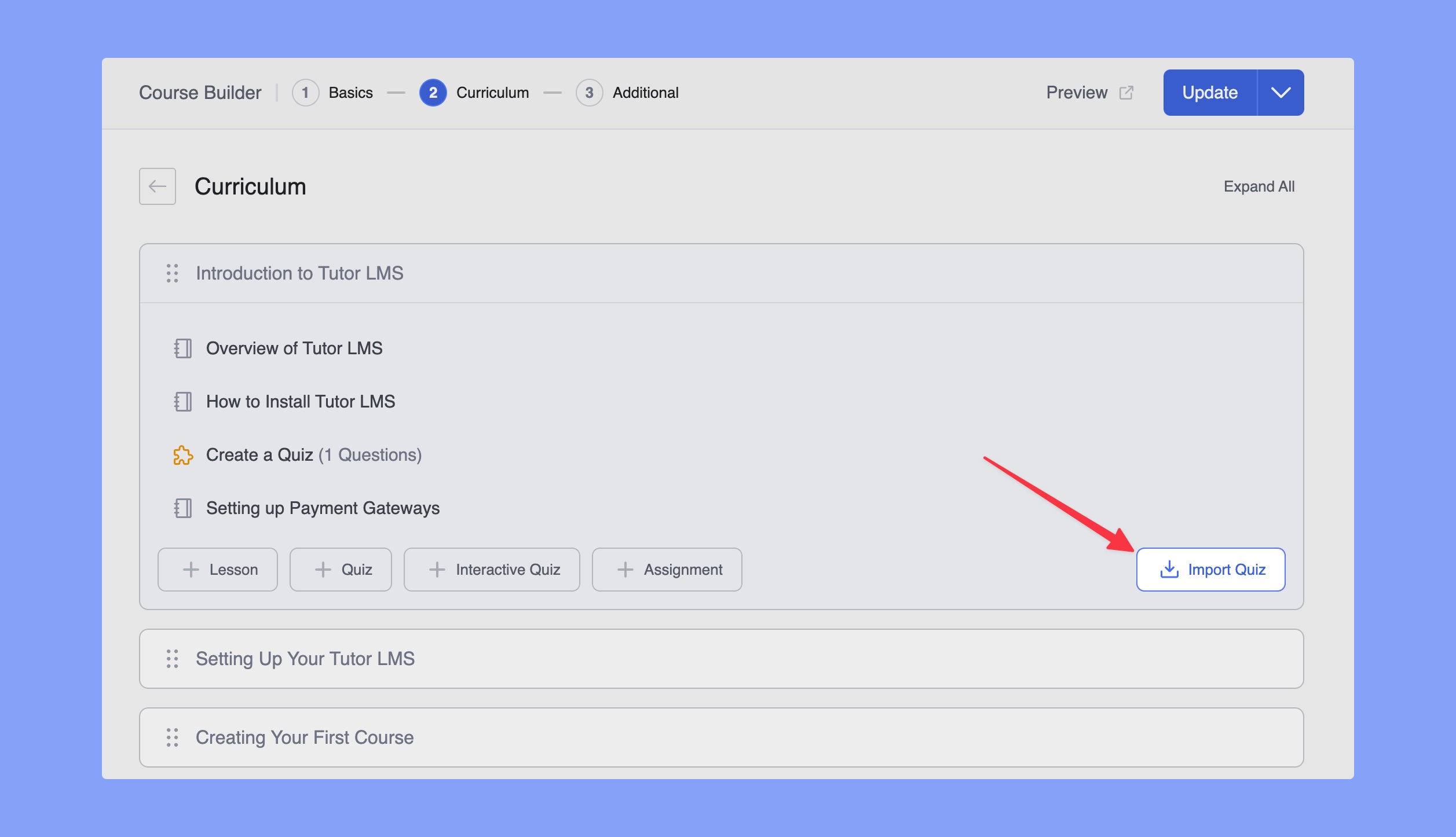
Task: Click the back arrow beside Curriculum
Action: tap(158, 186)
